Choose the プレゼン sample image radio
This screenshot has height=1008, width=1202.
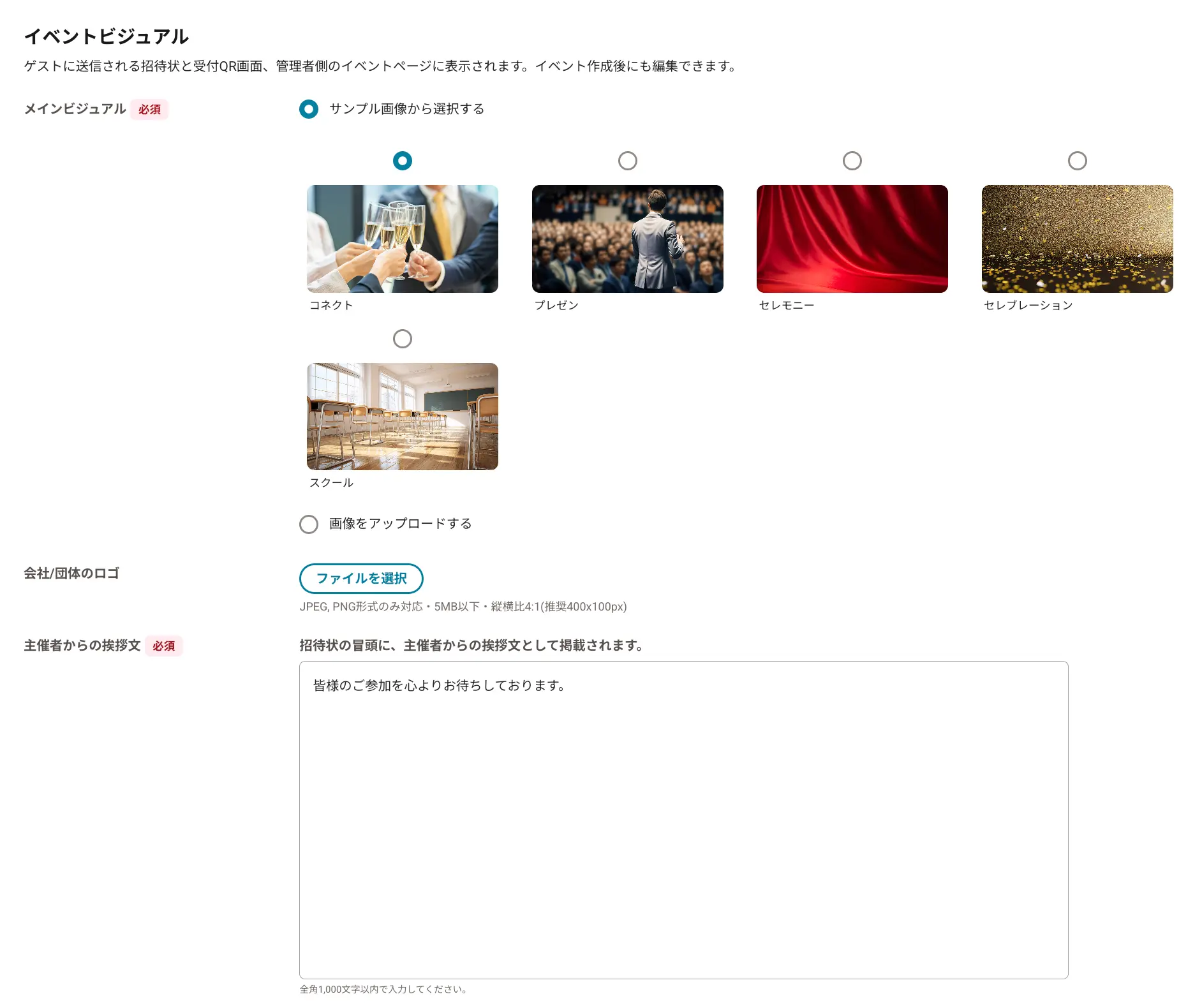pos(628,161)
